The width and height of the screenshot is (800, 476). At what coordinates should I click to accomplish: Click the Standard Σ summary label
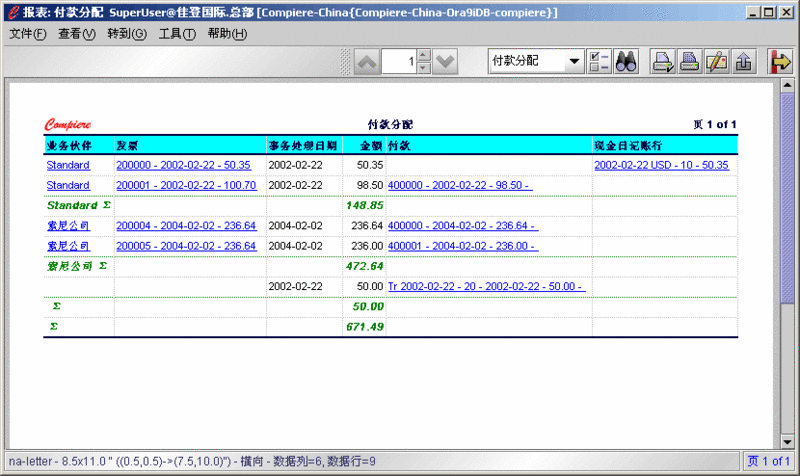click(79, 205)
